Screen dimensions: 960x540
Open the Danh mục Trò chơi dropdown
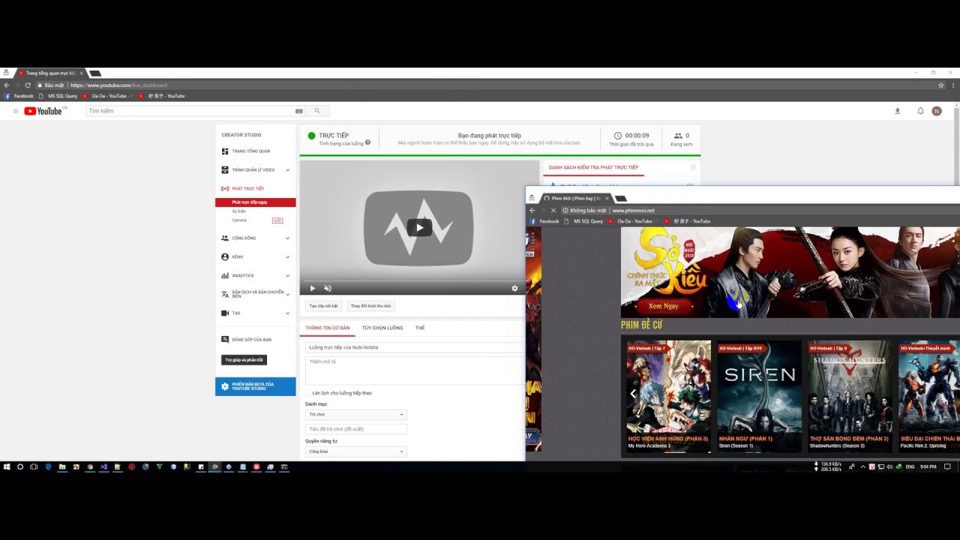click(x=356, y=414)
